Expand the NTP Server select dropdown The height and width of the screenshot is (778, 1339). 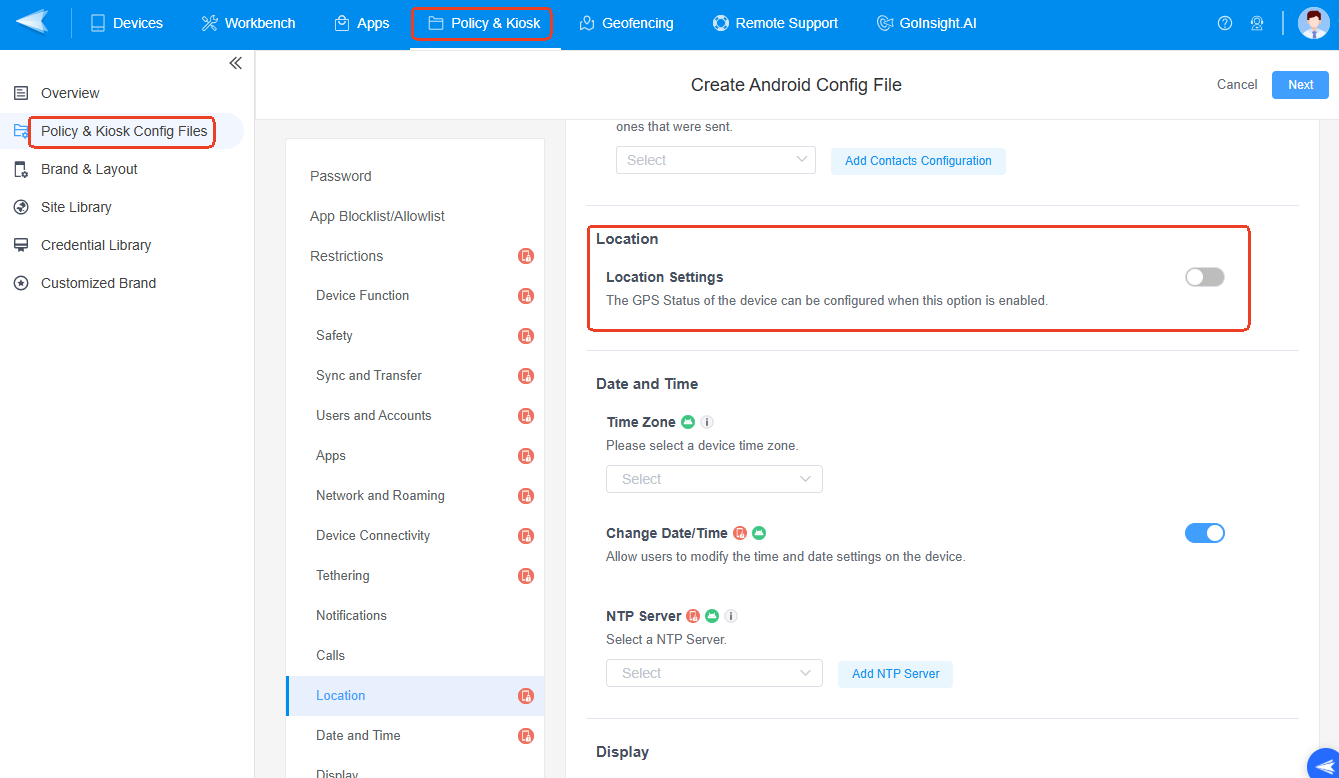point(714,673)
